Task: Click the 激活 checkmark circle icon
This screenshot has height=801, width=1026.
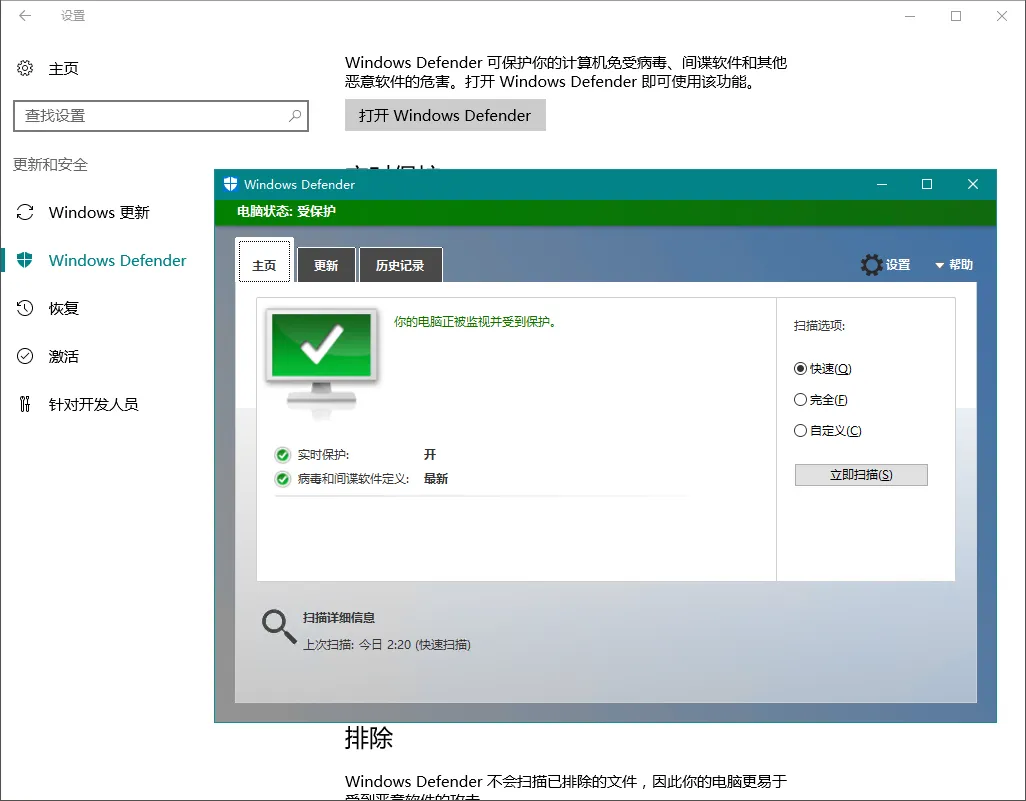Action: click(25, 356)
